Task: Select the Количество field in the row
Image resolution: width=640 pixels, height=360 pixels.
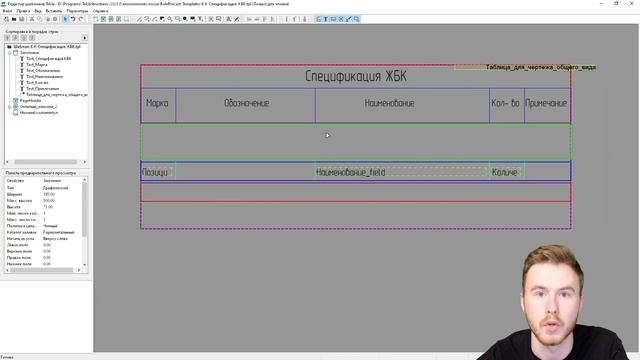Action: 505,172
